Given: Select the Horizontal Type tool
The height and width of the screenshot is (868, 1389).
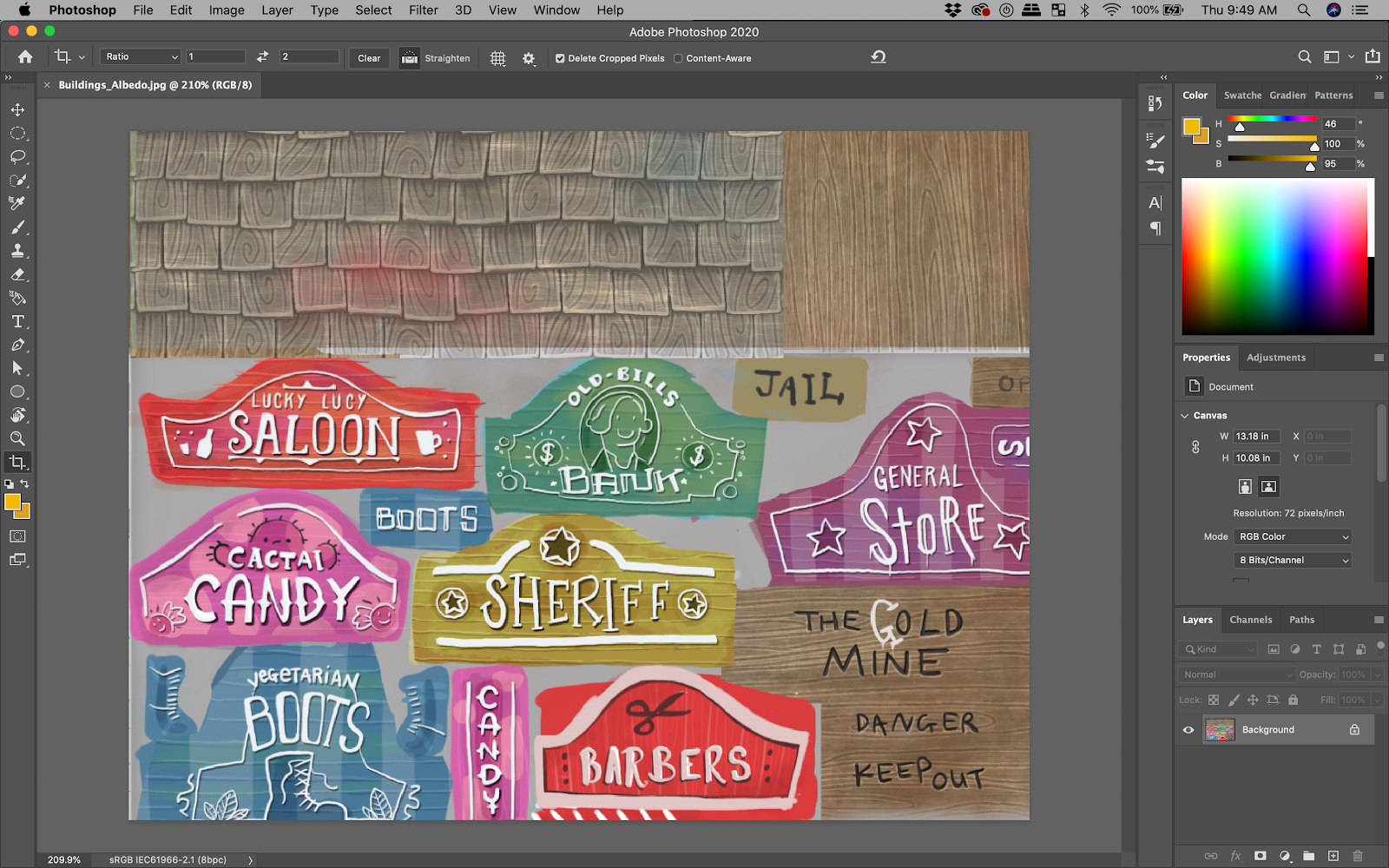Looking at the screenshot, I should point(17,321).
